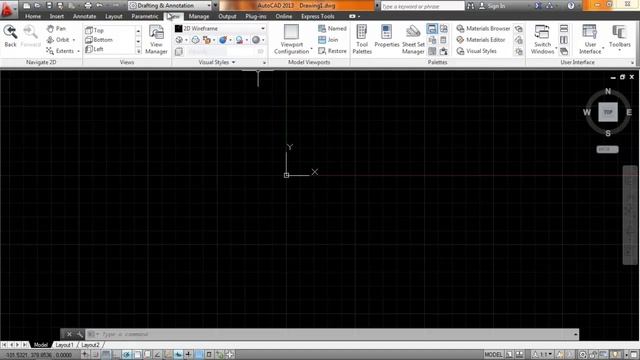The height and width of the screenshot is (360, 640).
Task: Click the Save icon in quick access toolbar
Action: coord(49,6)
